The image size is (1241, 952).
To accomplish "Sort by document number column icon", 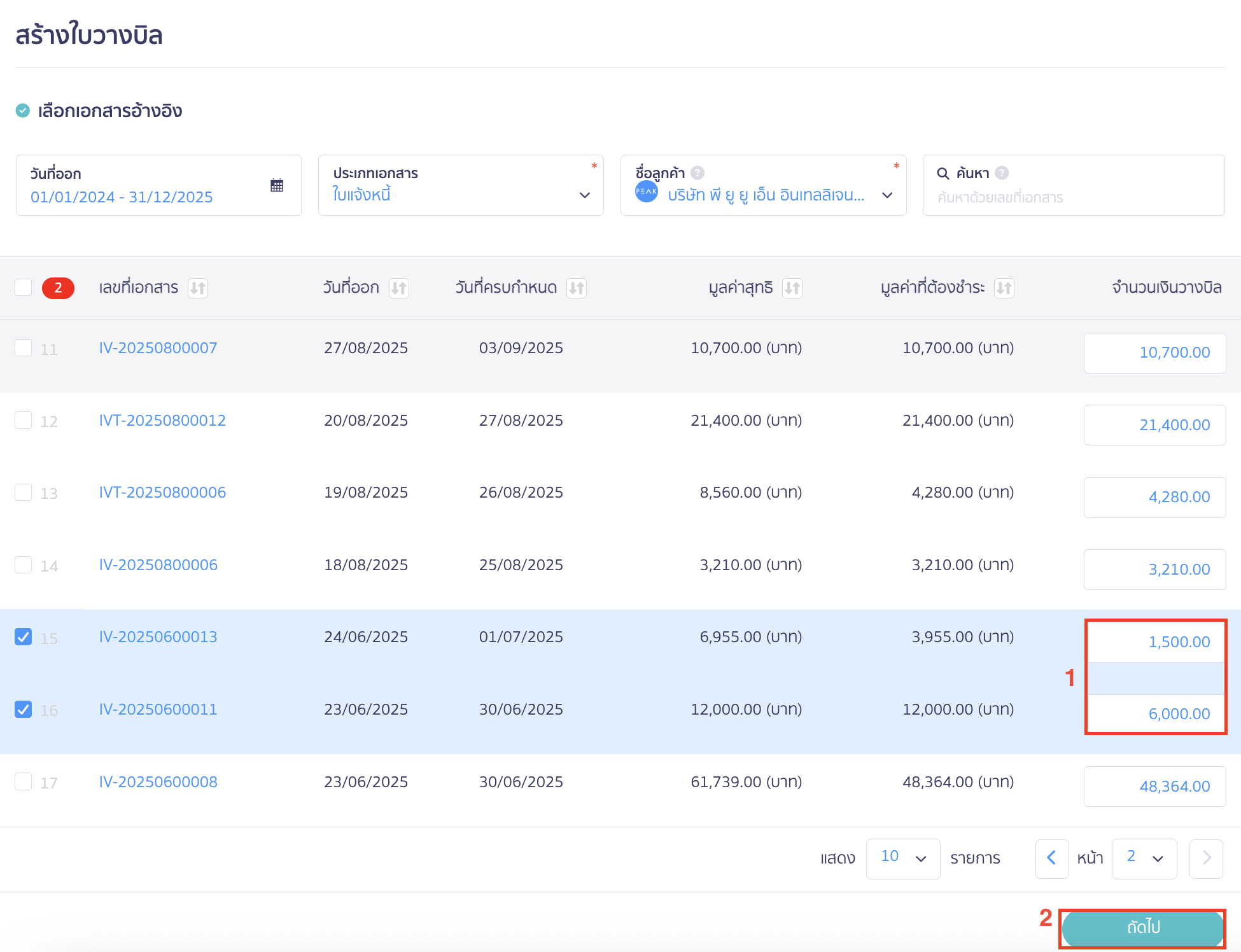I will [x=198, y=288].
